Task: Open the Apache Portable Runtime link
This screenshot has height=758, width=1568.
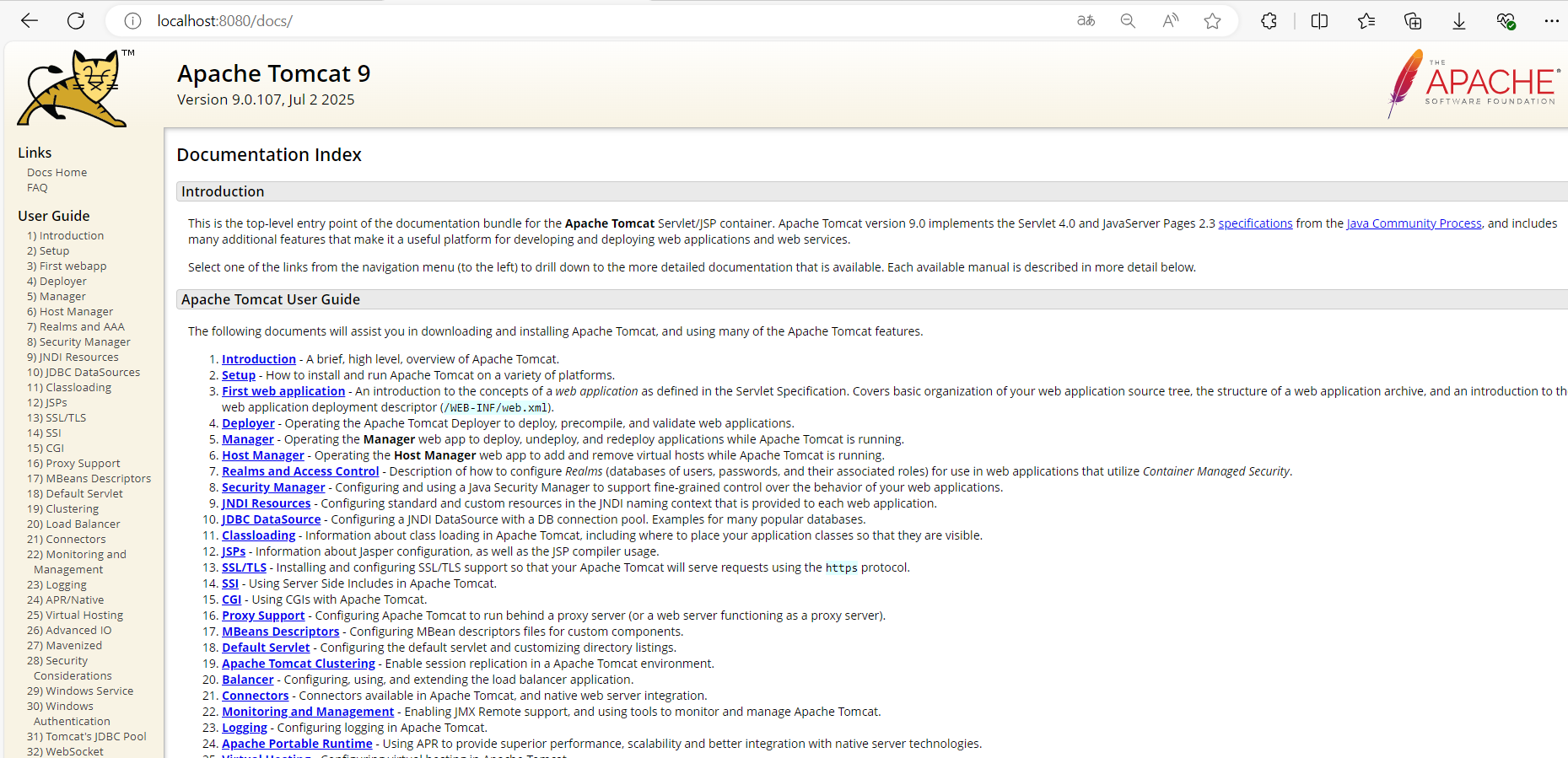Action: [x=297, y=744]
